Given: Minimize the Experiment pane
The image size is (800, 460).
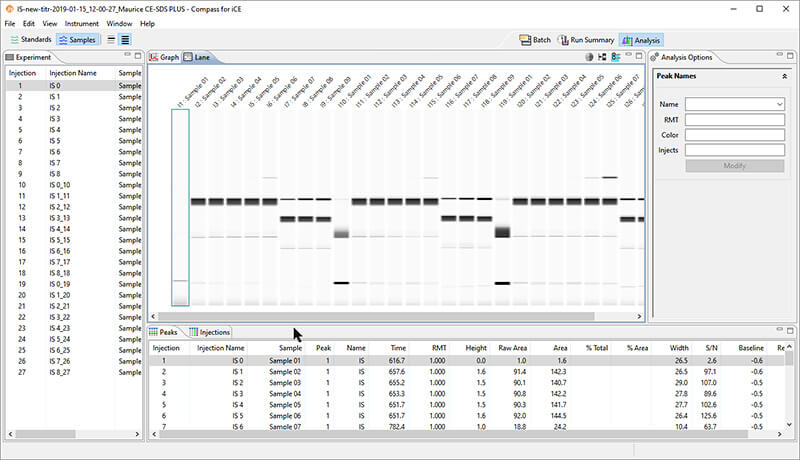Looking at the screenshot, I should click(128, 55).
